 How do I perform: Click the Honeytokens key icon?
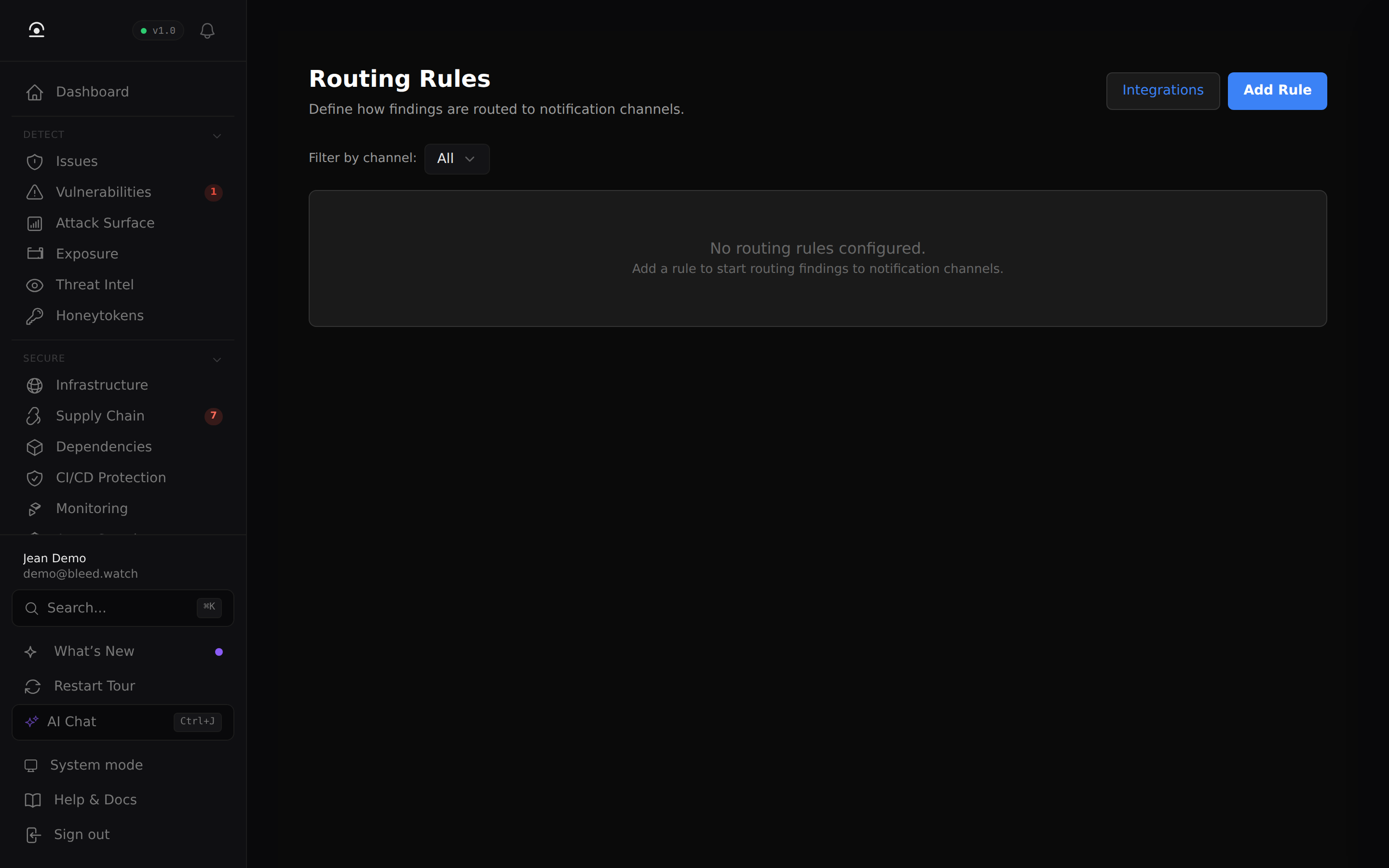click(34, 316)
